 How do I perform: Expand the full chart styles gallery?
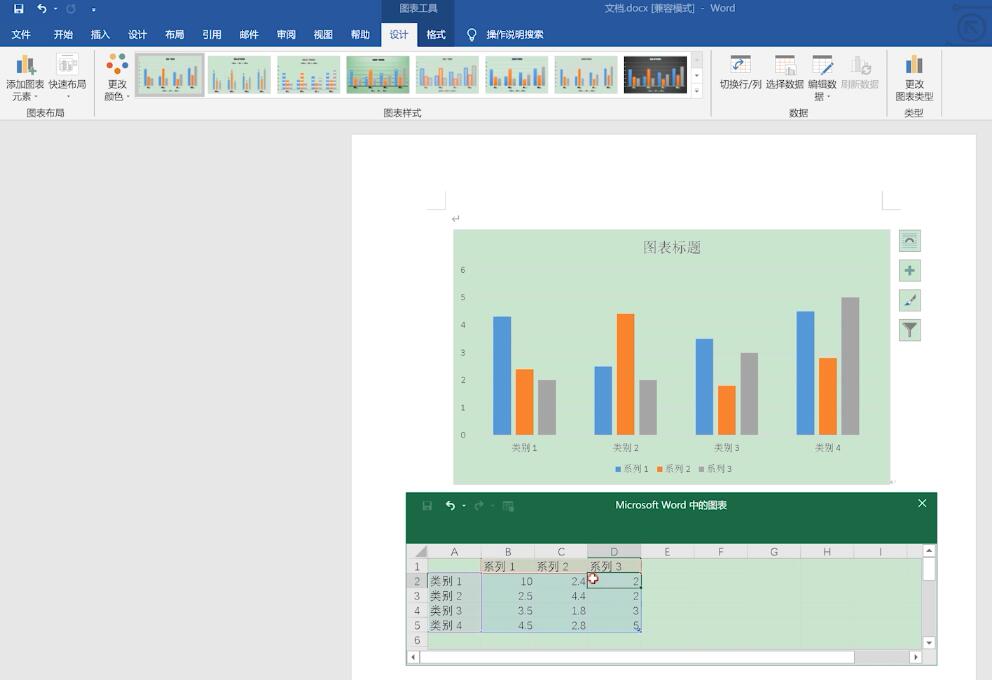click(697, 90)
